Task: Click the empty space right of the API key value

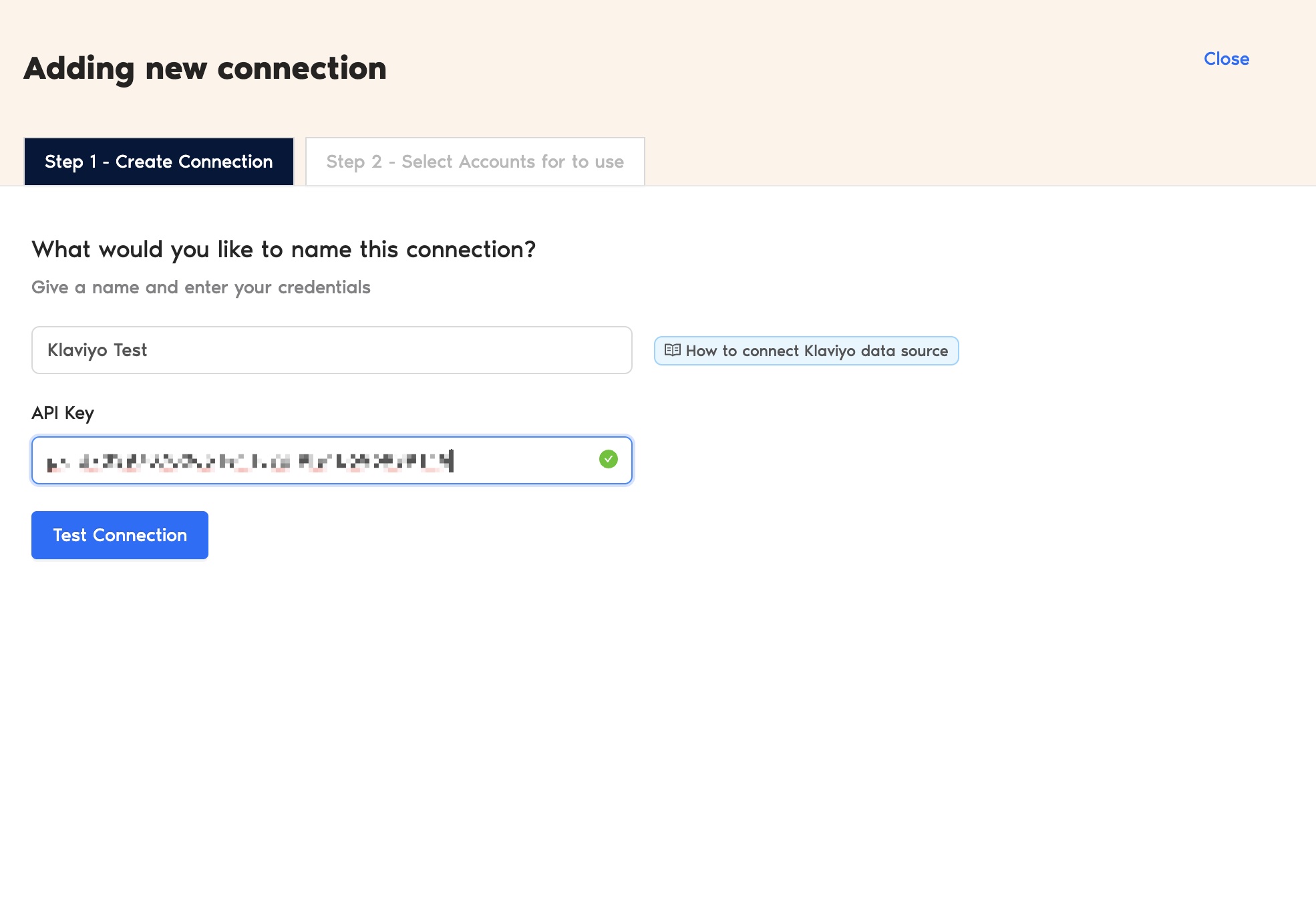Action: pyautogui.click(x=524, y=460)
